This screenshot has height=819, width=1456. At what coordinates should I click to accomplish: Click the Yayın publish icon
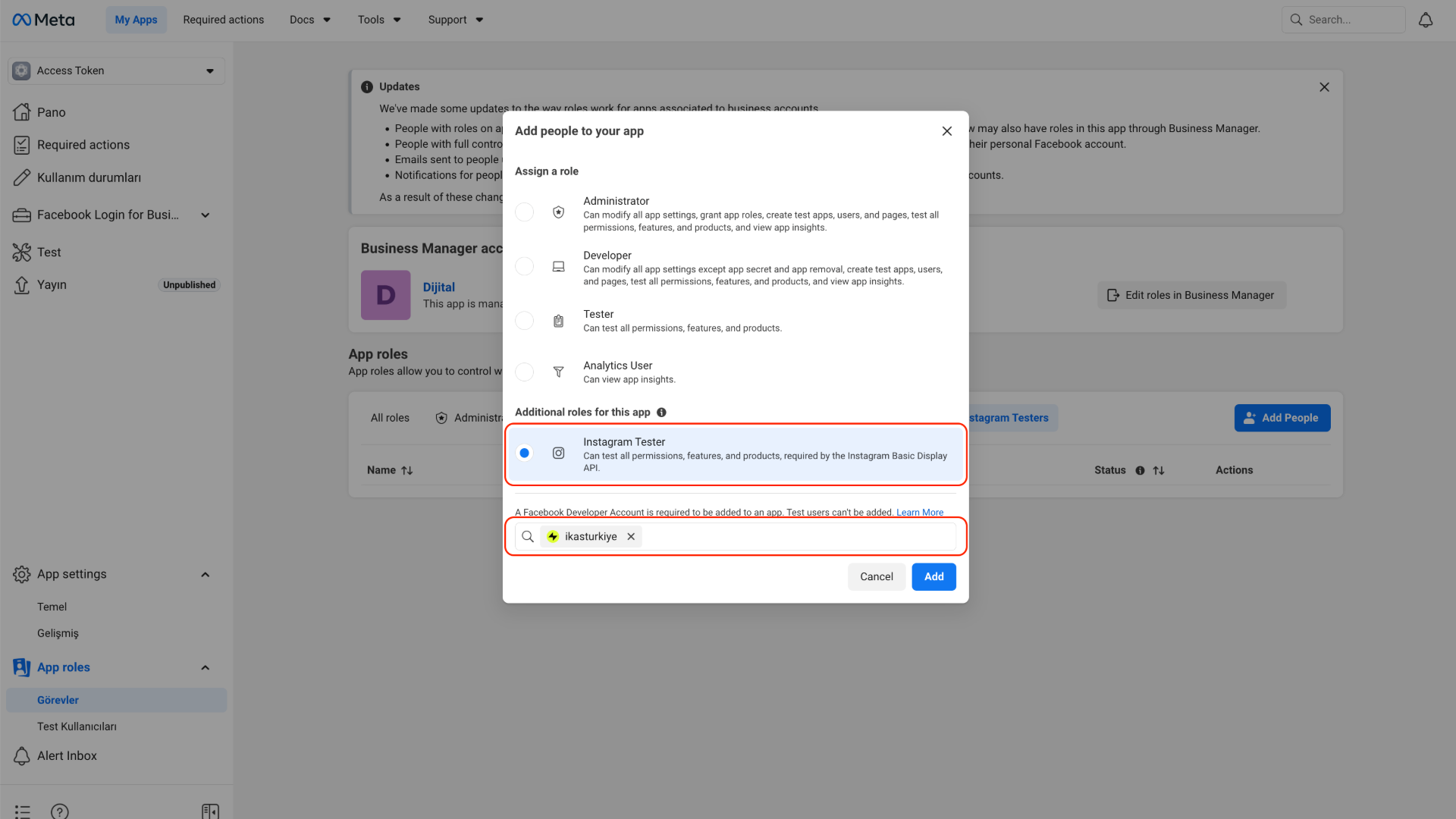[22, 285]
